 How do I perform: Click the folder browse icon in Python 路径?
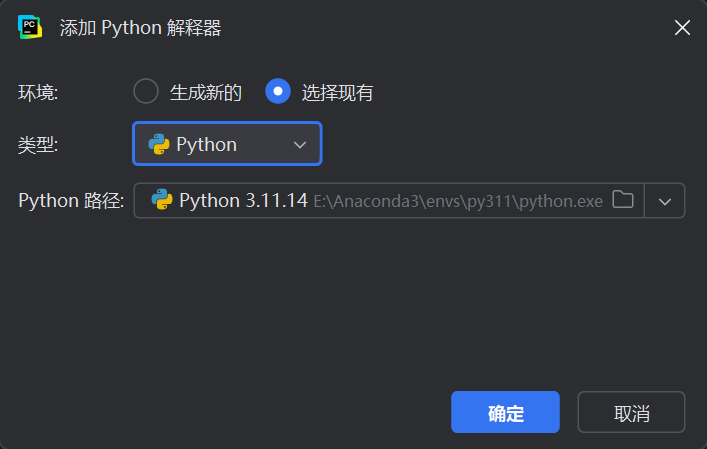click(x=623, y=200)
